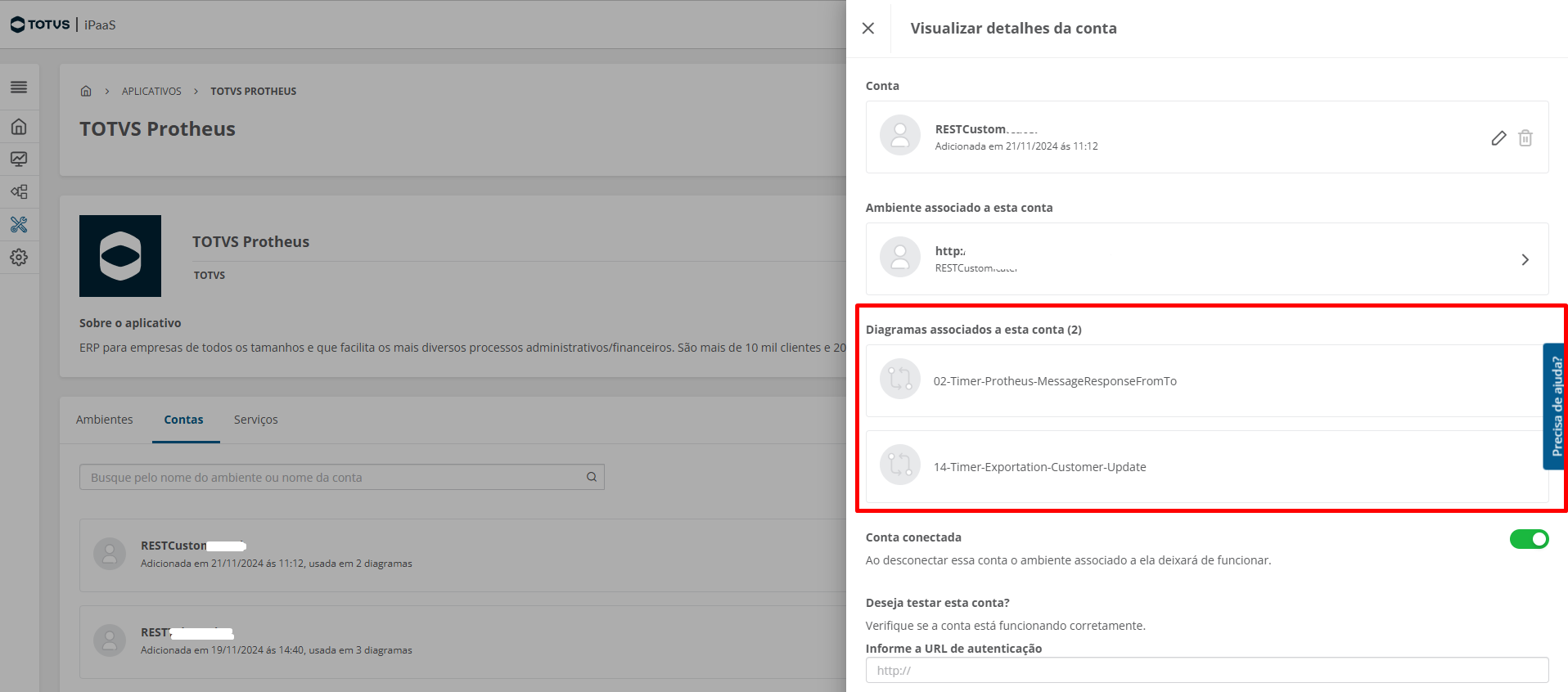Open settings gear icon in sidebar
Viewport: 1568px width, 692px height.
(19, 258)
